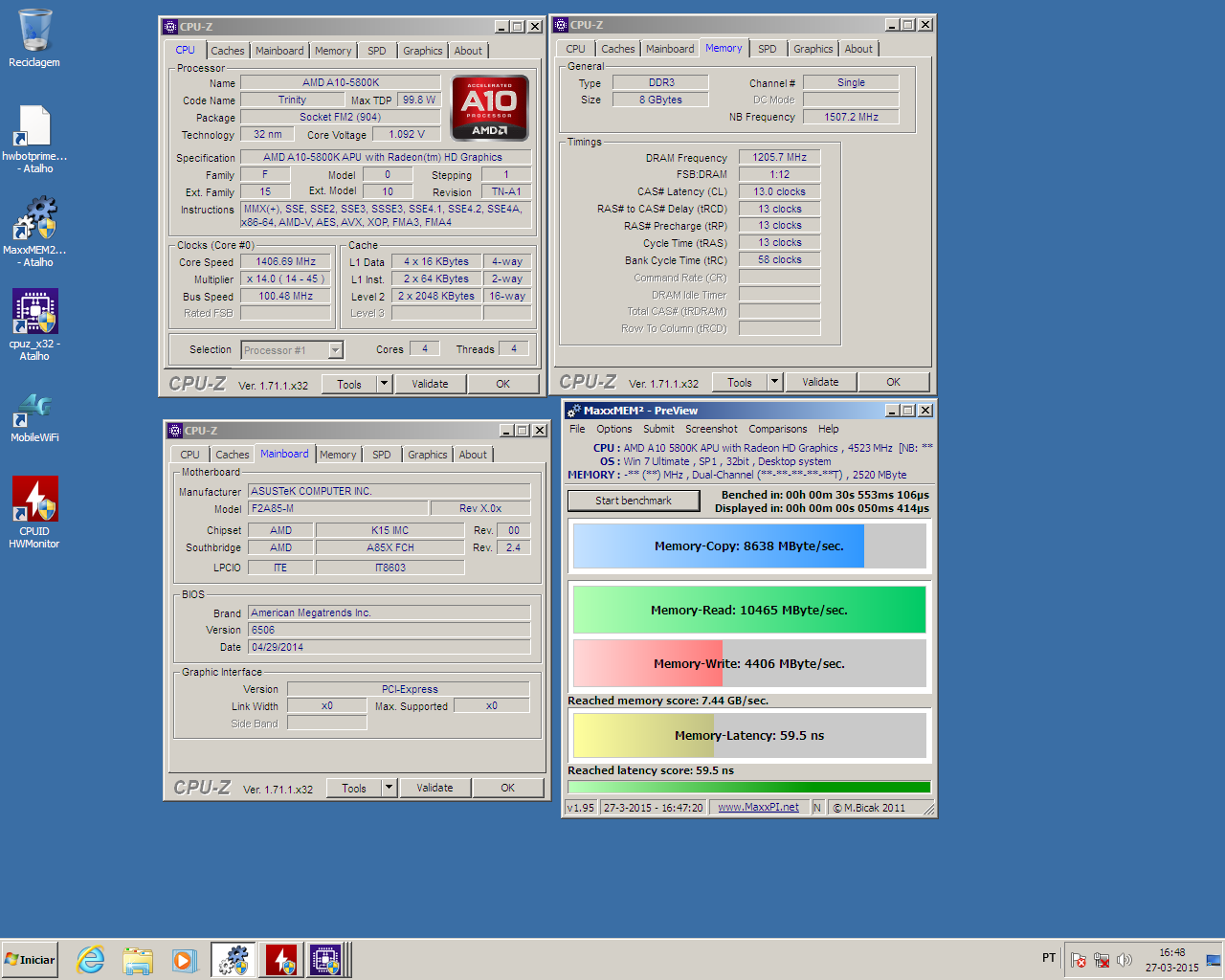Open MaxxMEM Options menu

614,429
